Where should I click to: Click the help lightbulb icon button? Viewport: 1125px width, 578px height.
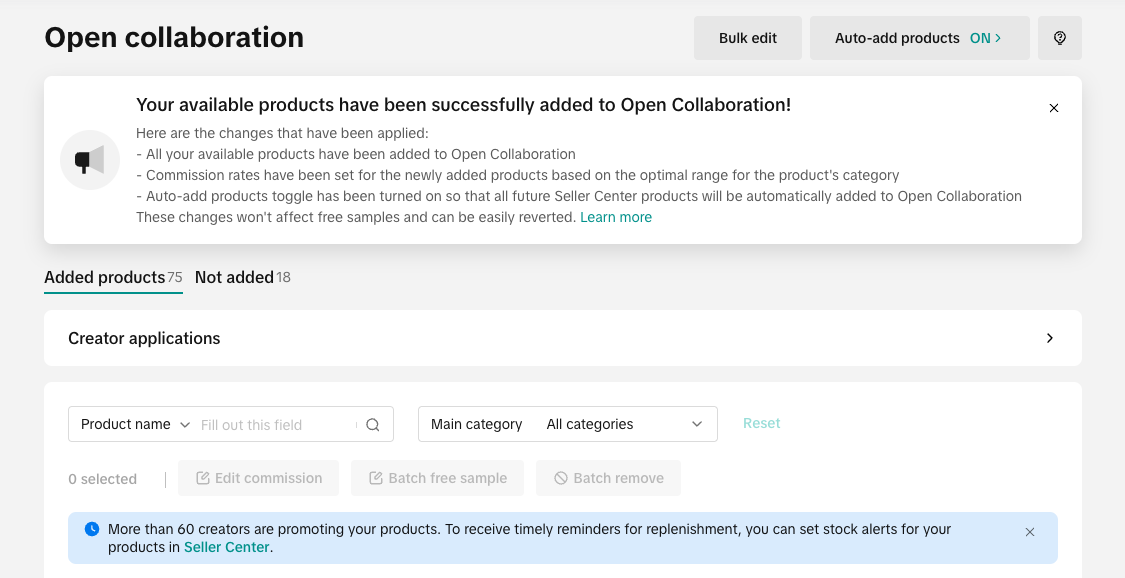click(x=1060, y=38)
